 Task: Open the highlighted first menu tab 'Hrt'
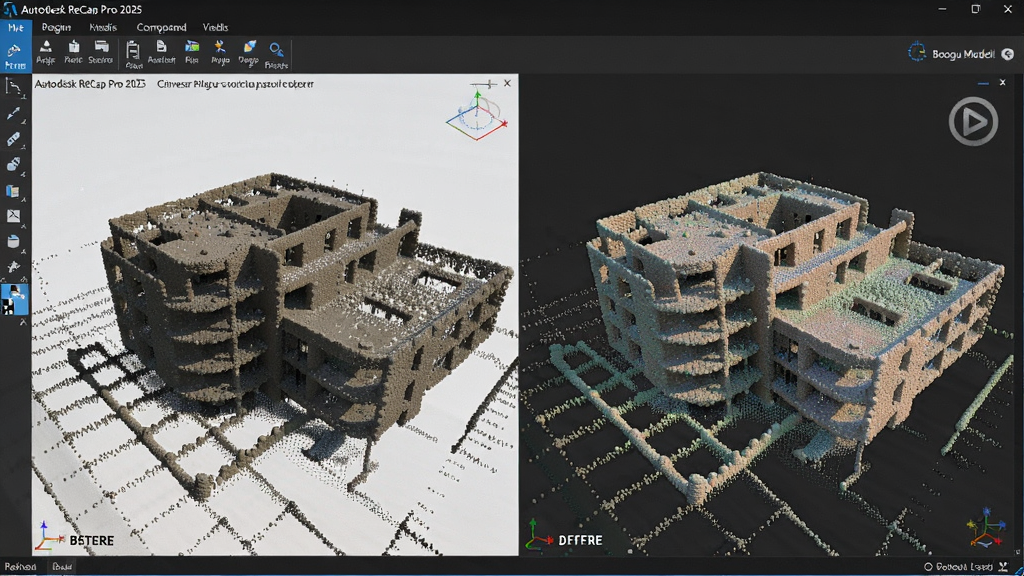click(16, 27)
